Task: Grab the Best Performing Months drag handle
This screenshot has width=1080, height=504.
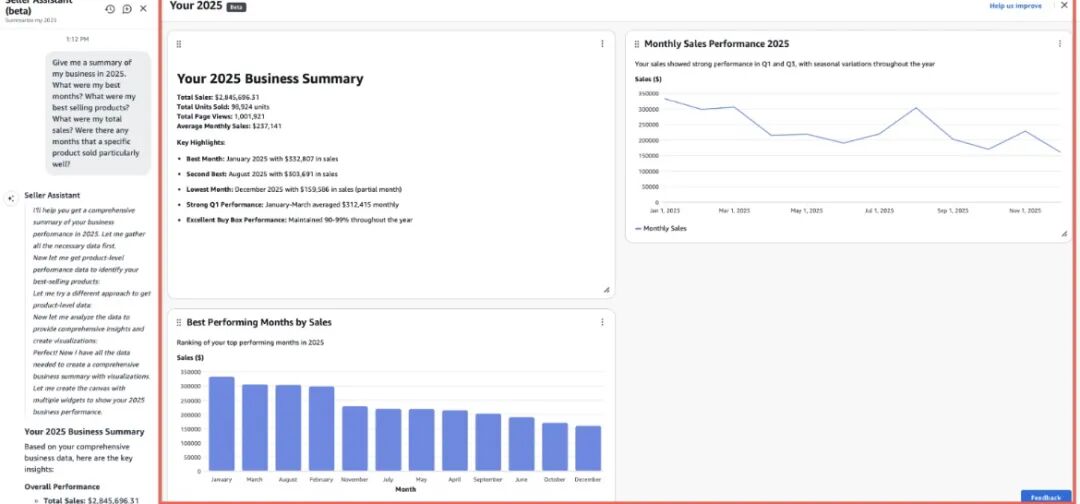Action: click(x=178, y=323)
